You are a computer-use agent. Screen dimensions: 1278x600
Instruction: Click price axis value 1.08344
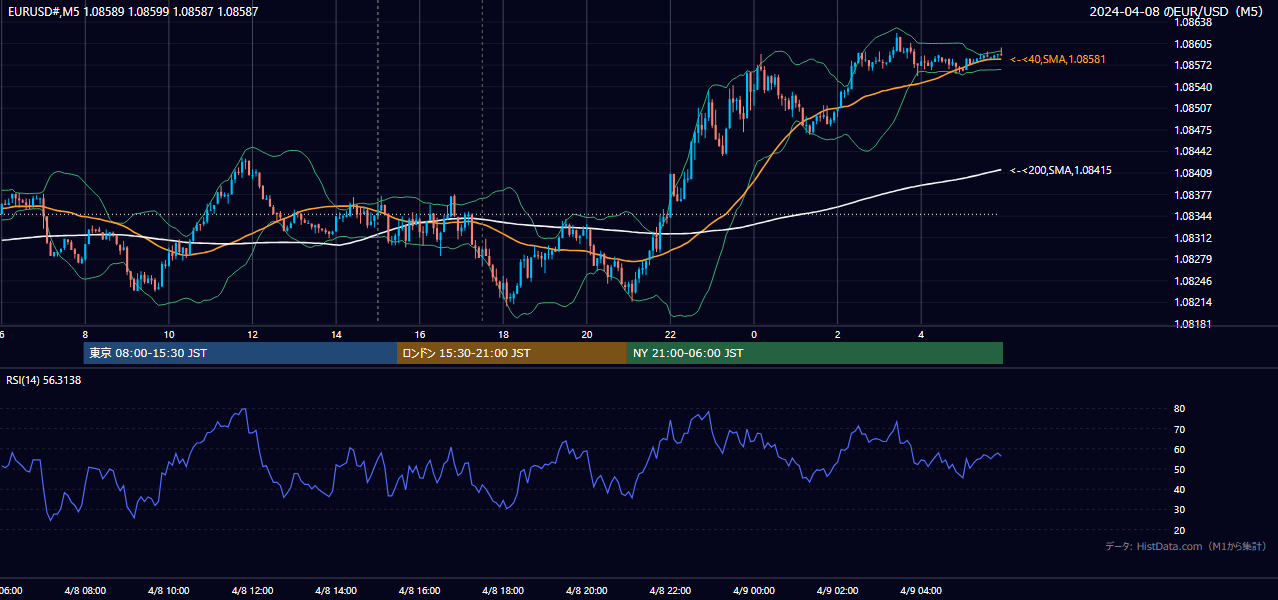[1193, 216]
